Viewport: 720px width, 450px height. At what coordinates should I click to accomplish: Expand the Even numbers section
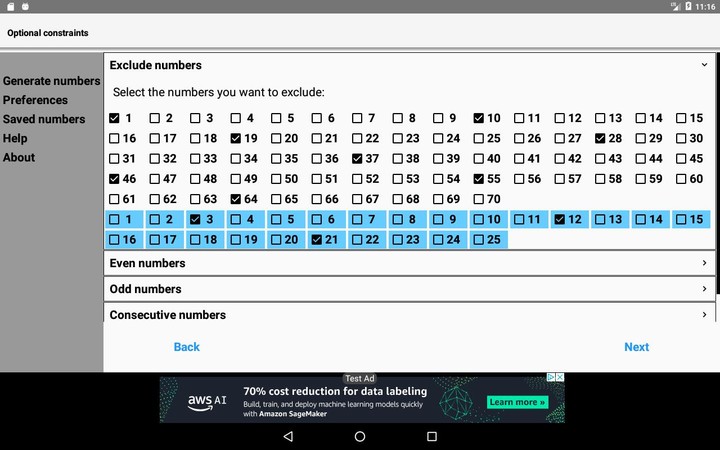pyautogui.click(x=409, y=263)
